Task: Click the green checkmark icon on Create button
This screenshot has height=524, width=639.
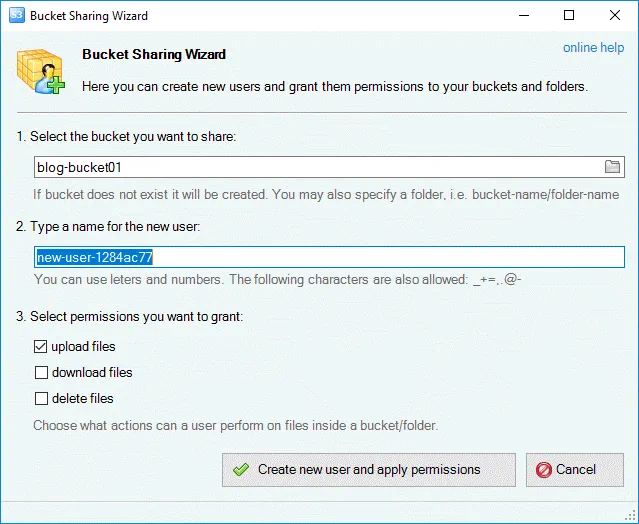Action: point(241,469)
